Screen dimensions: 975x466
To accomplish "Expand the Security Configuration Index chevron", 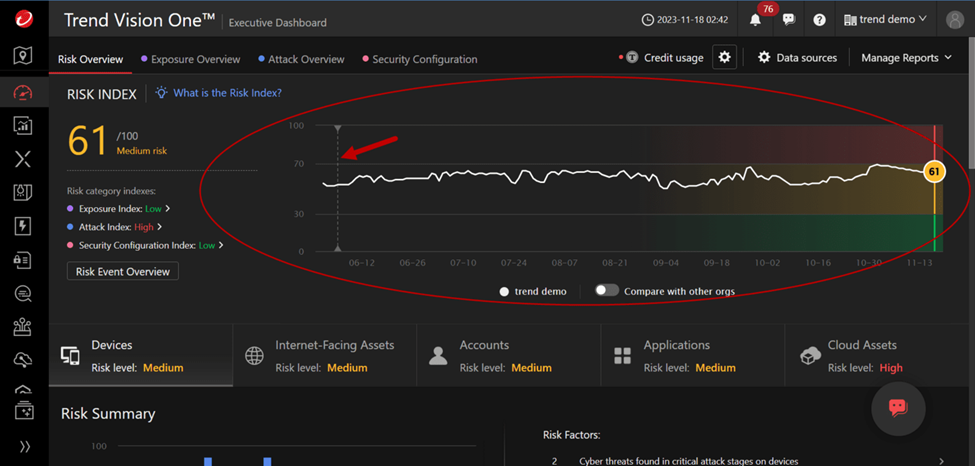I will pyautogui.click(x=221, y=246).
